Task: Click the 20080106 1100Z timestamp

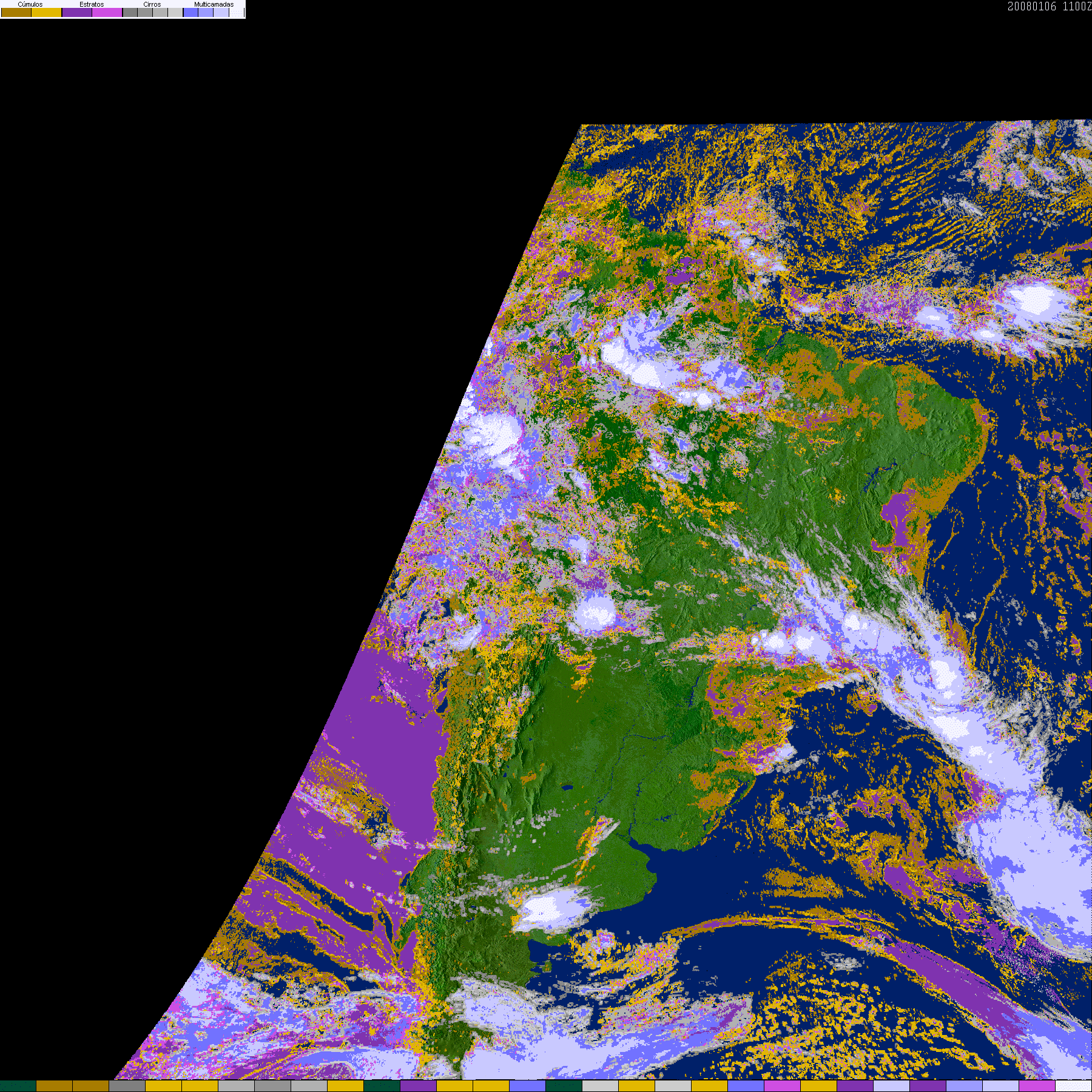Action: (1050, 6)
